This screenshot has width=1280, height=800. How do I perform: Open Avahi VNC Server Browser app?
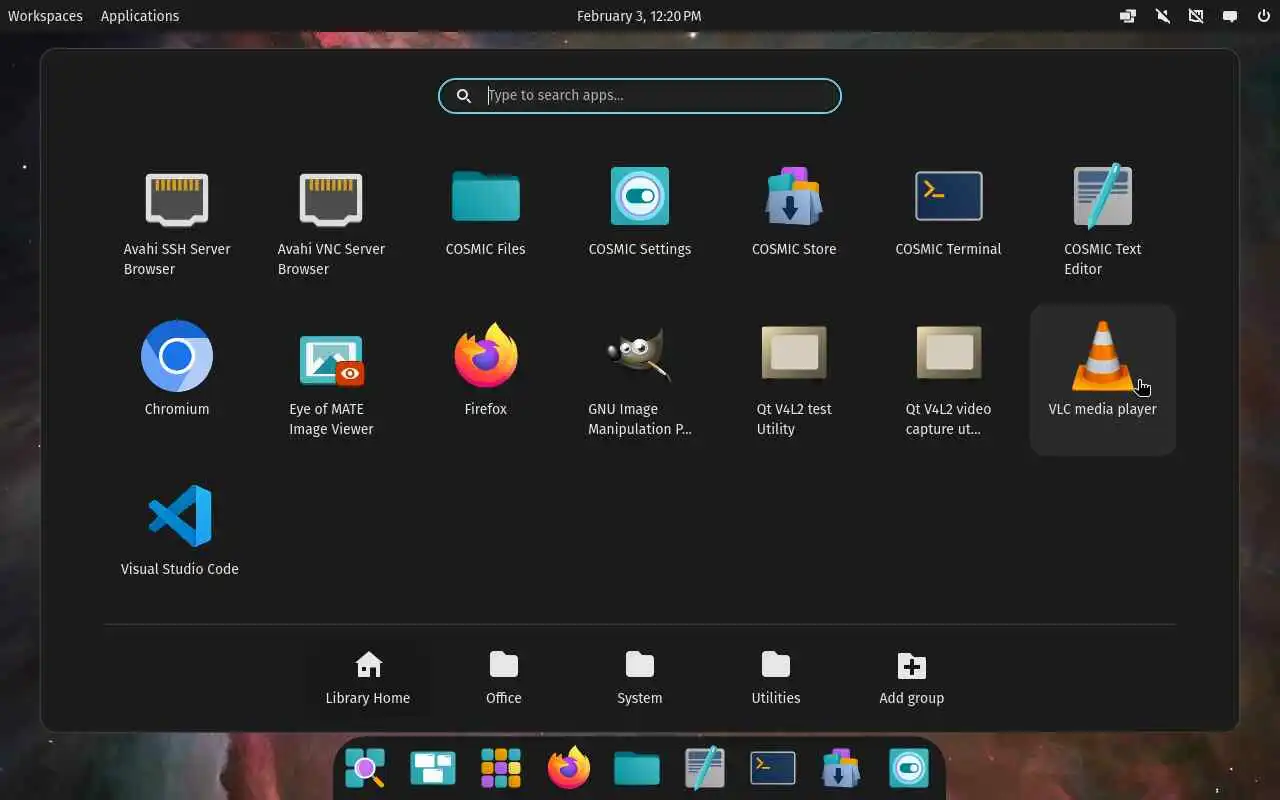331,222
